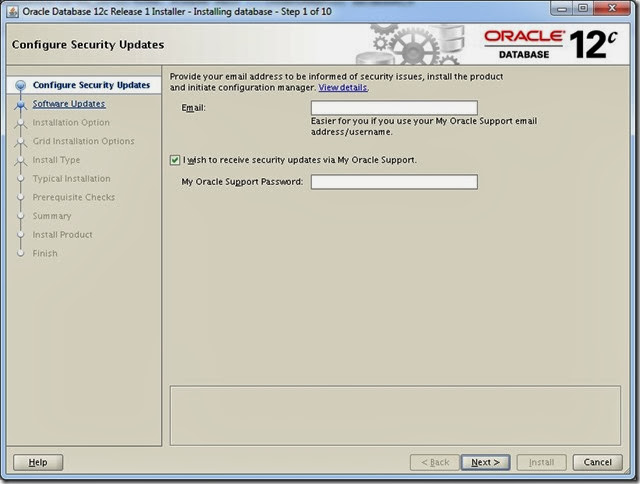
Task: Click the My Oracle Support Password label
Action: [x=242, y=182]
